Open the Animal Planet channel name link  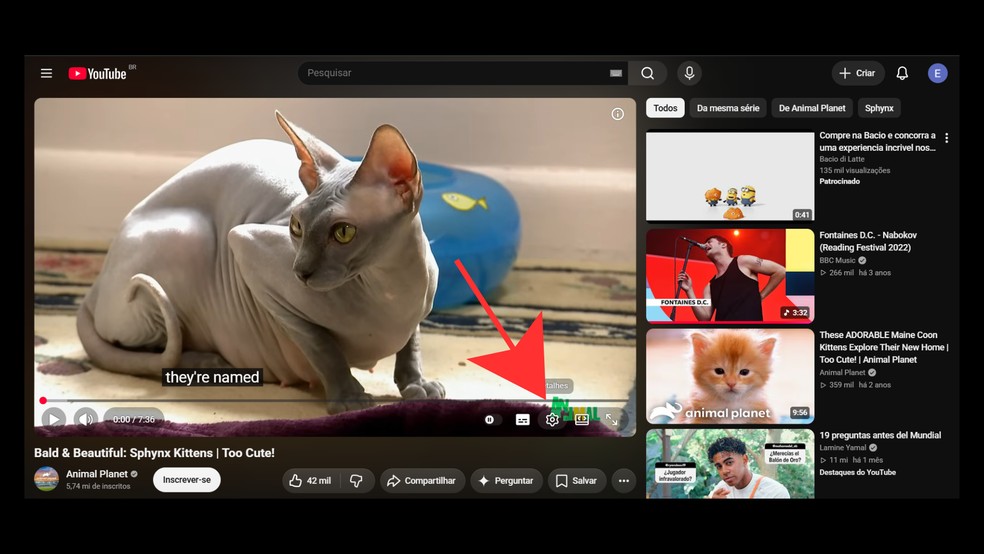click(x=97, y=474)
